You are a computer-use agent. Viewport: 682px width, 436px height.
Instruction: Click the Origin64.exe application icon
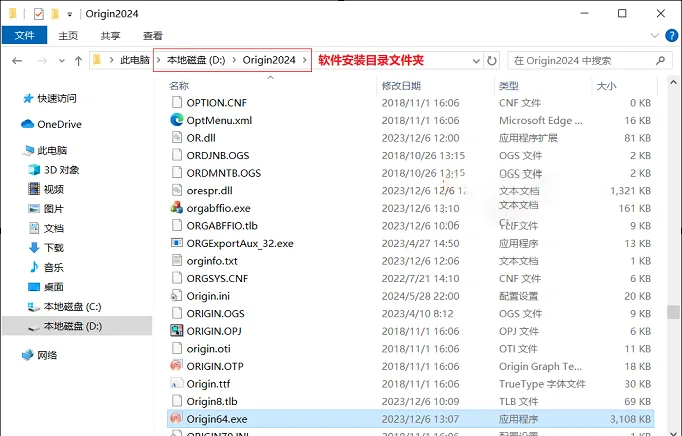click(x=176, y=418)
